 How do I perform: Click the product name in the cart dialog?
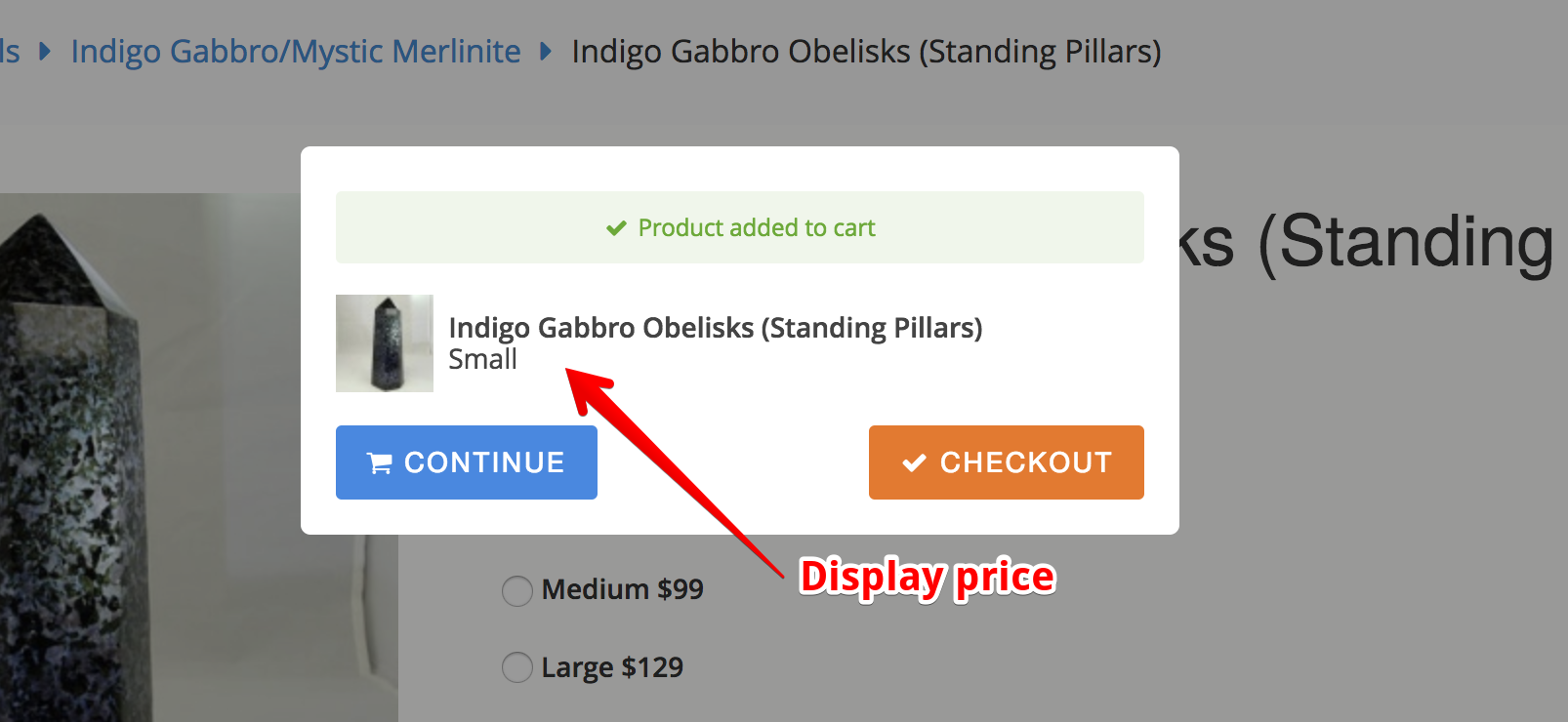coord(715,328)
